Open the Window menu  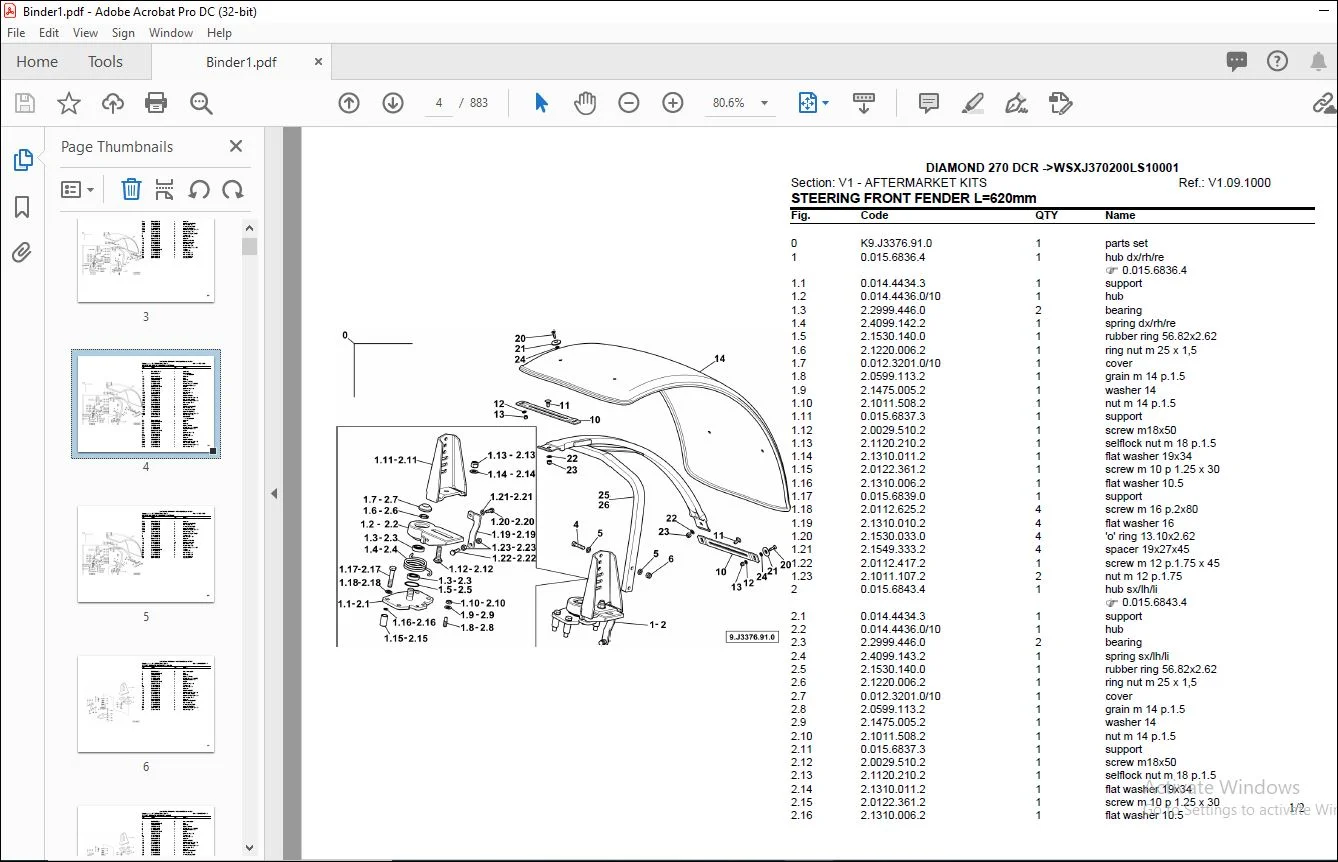point(171,33)
